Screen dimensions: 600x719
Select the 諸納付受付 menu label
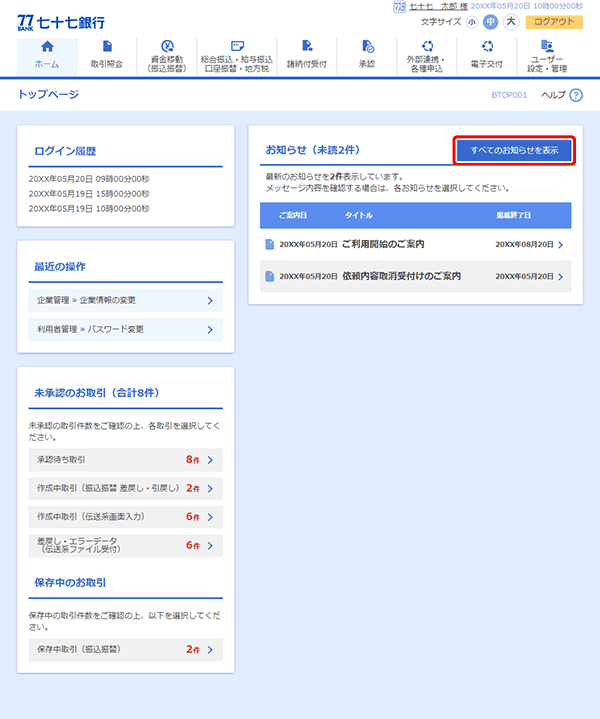(307, 64)
